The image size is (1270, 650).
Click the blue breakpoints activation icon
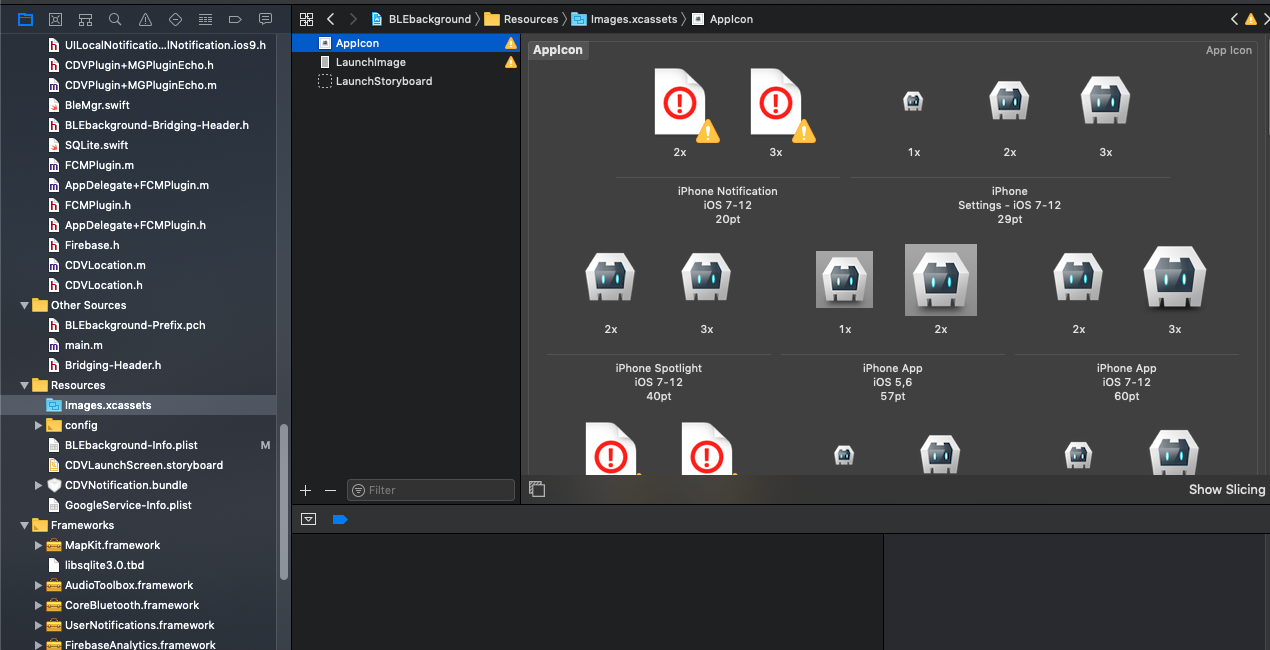tap(340, 519)
